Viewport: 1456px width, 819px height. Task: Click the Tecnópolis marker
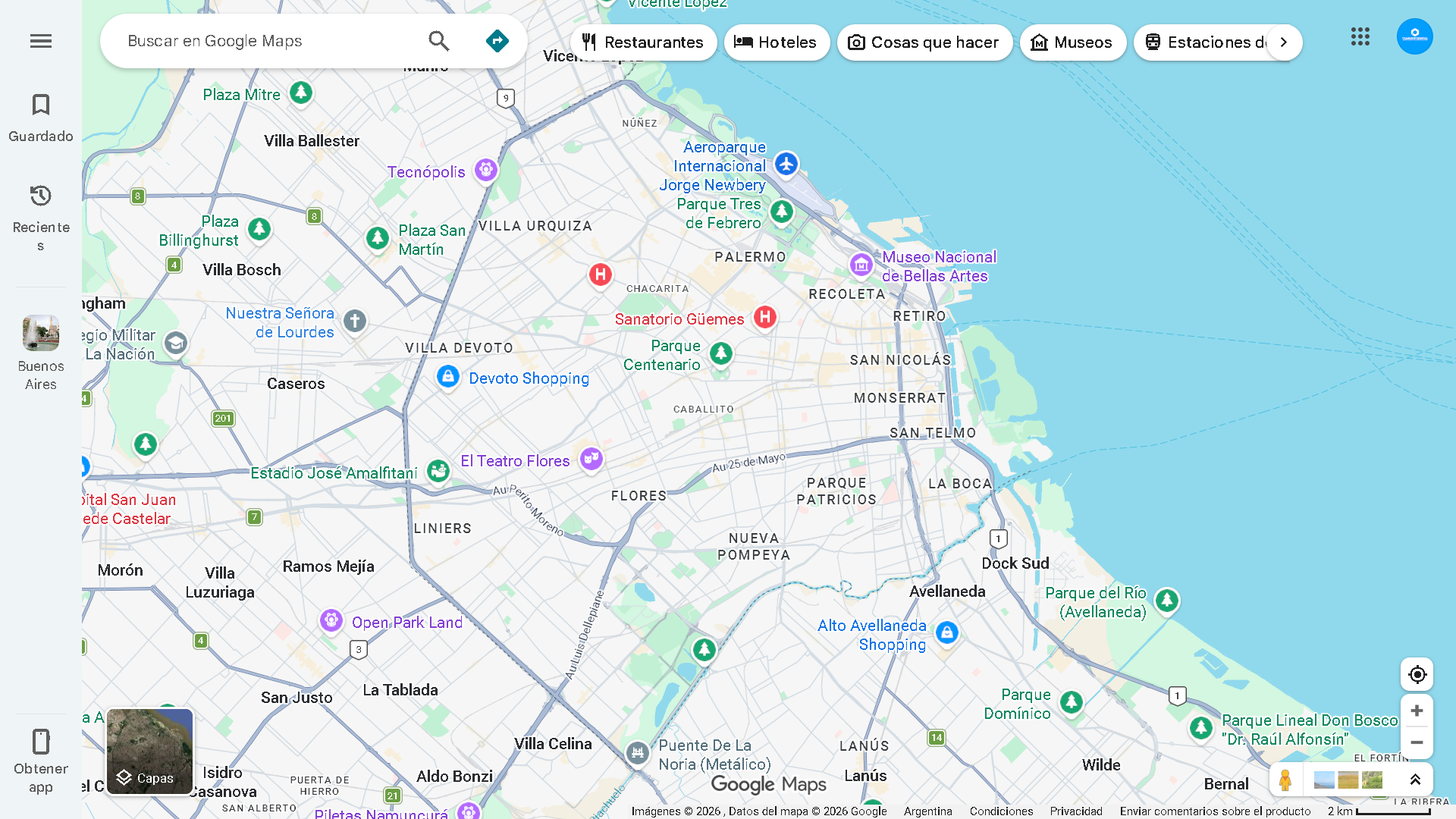pyautogui.click(x=486, y=170)
